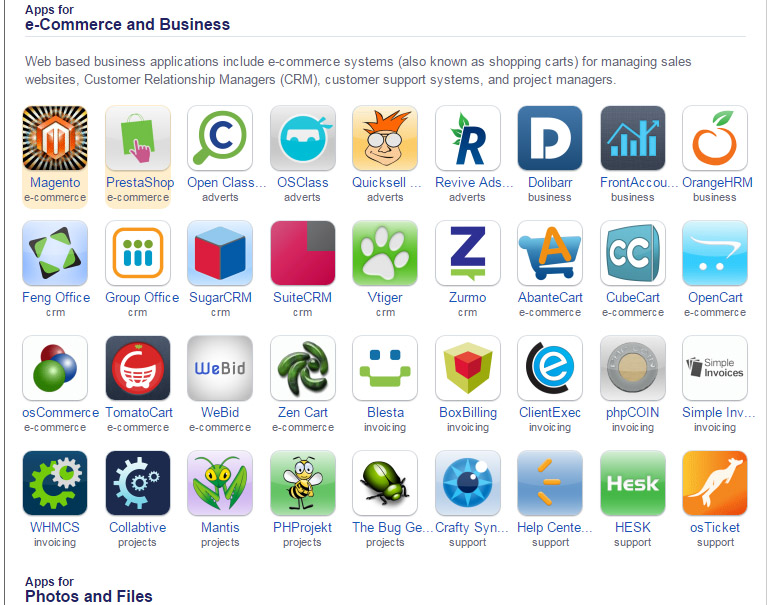Screen dimensions: 771x605
Task: Click the phpCOIN label link
Action: point(632,413)
